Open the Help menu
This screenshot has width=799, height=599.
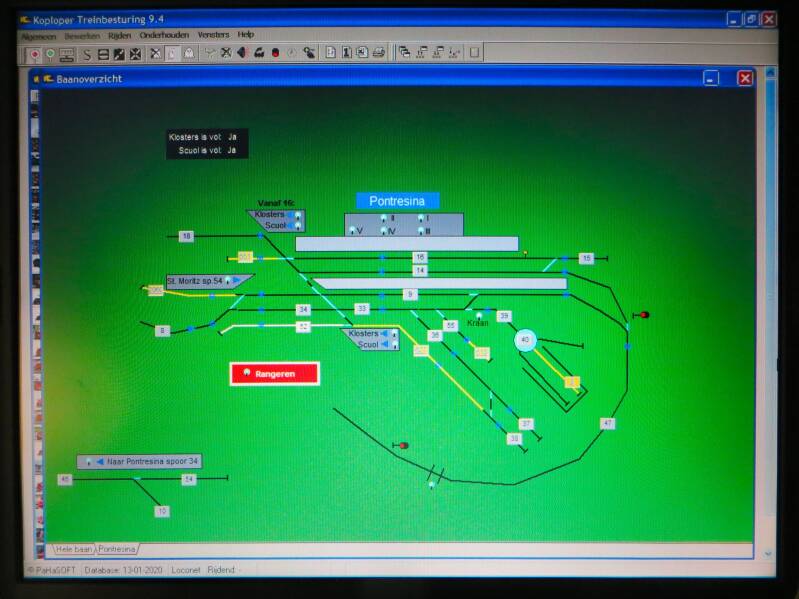246,35
